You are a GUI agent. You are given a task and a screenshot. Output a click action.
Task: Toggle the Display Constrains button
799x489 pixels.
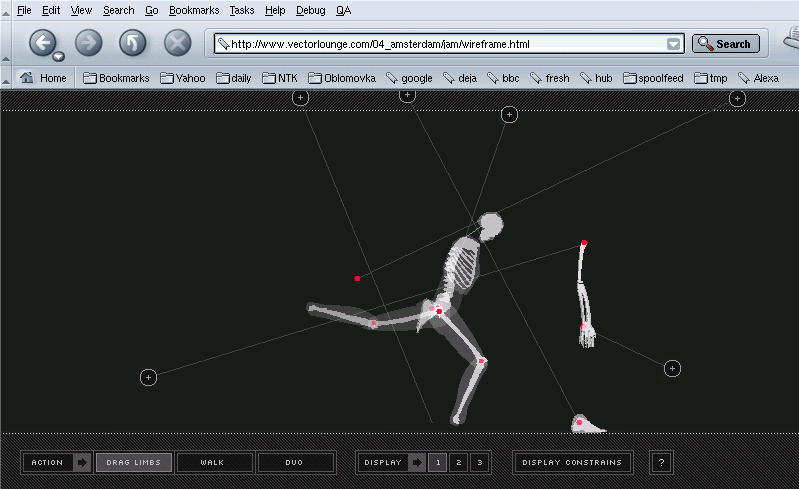572,463
